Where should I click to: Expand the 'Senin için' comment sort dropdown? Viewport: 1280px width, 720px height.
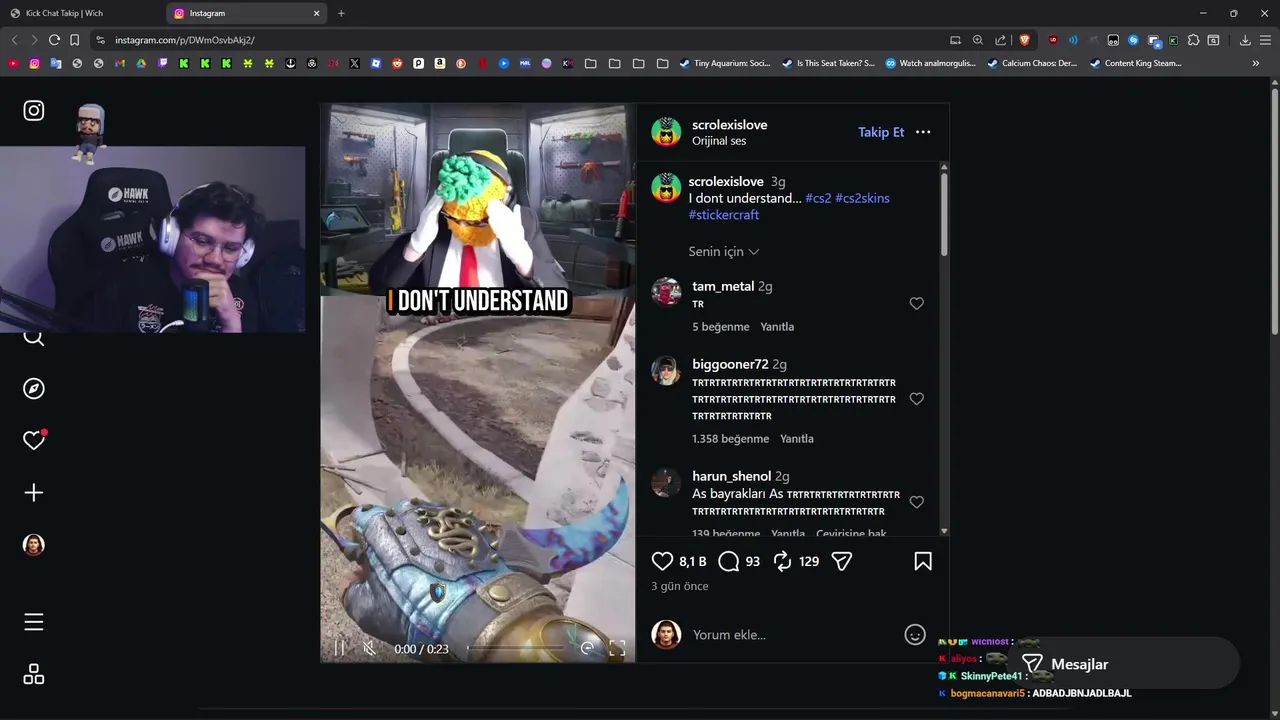click(x=724, y=251)
